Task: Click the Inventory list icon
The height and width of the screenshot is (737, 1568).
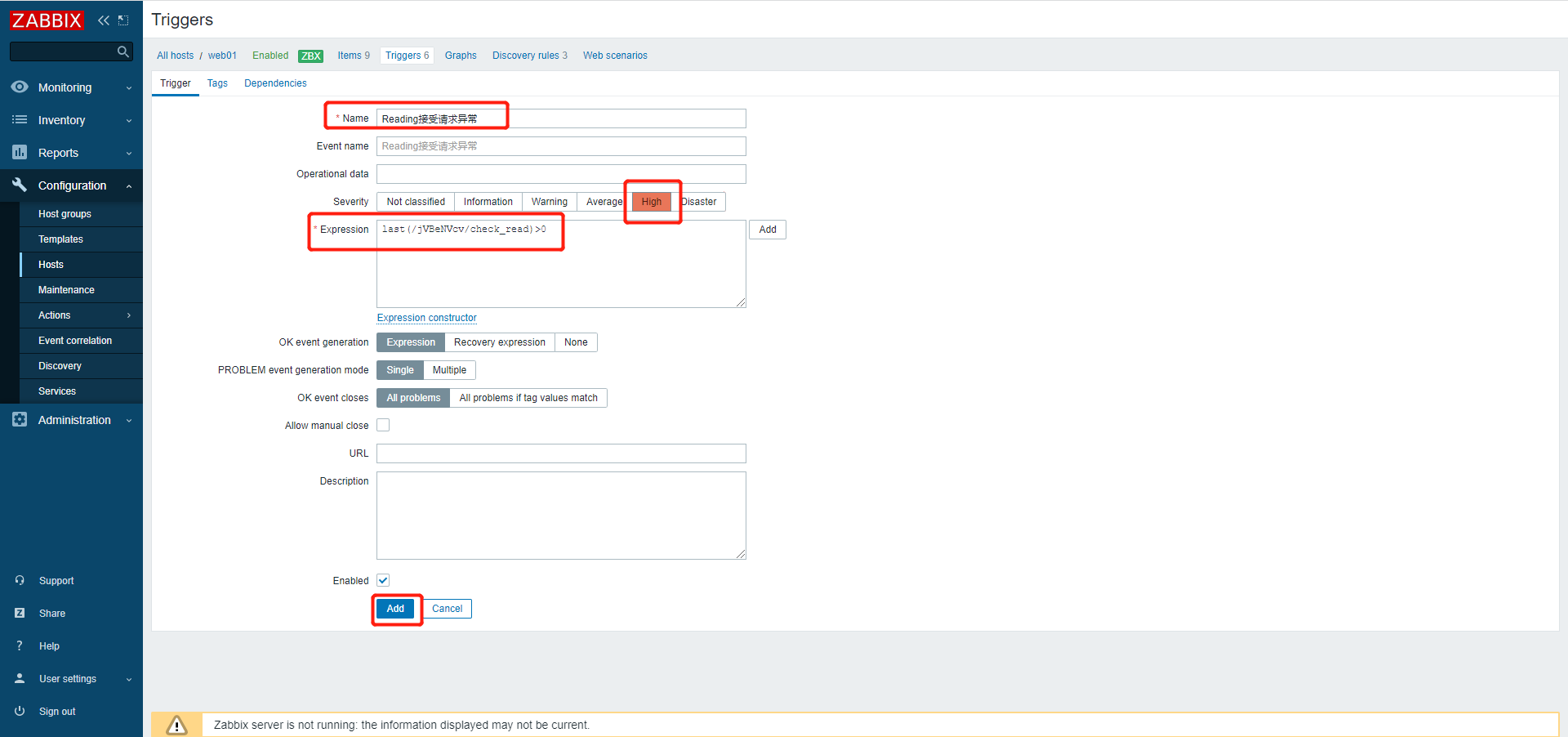Action: pos(20,119)
